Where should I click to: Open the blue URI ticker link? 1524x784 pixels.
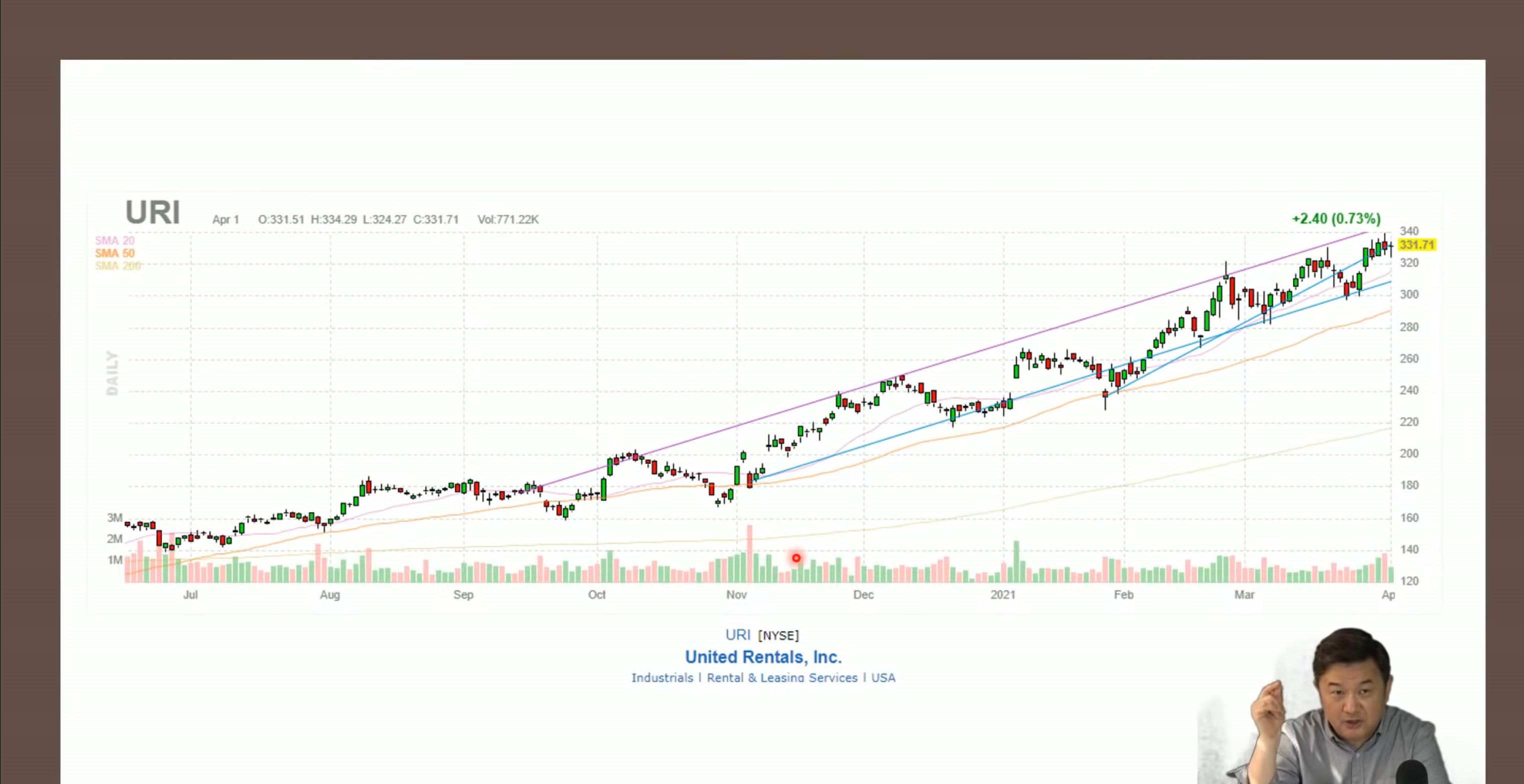[x=737, y=635]
